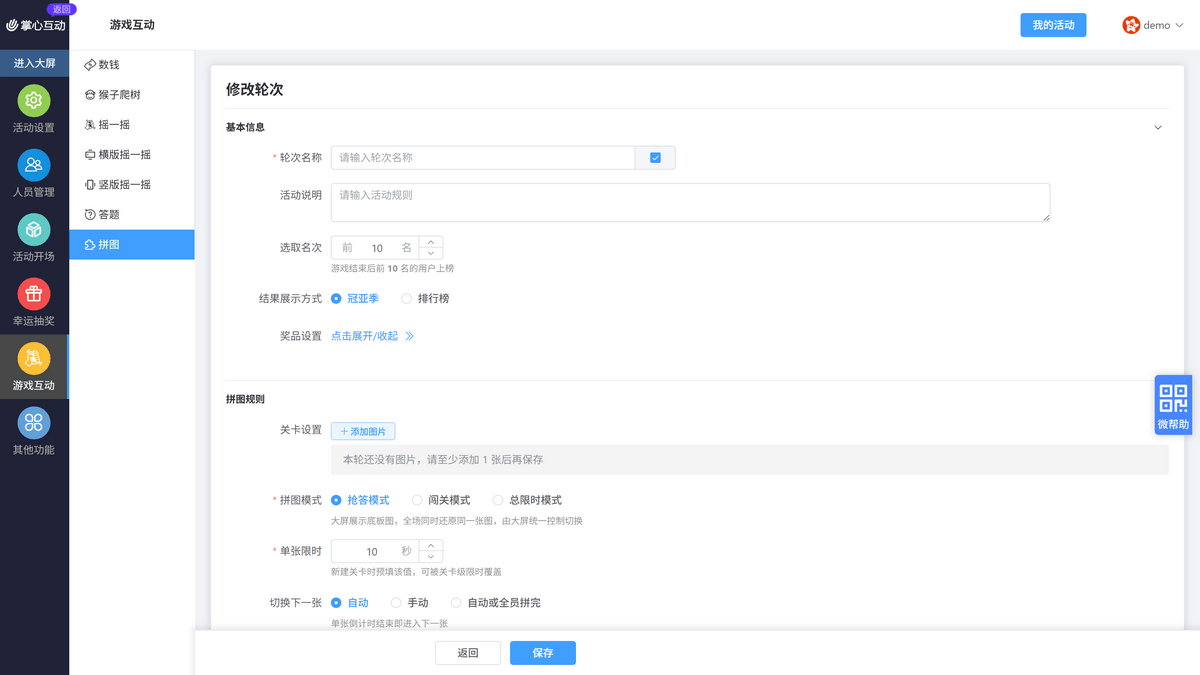Focus the 轮次名称 input field

483,158
